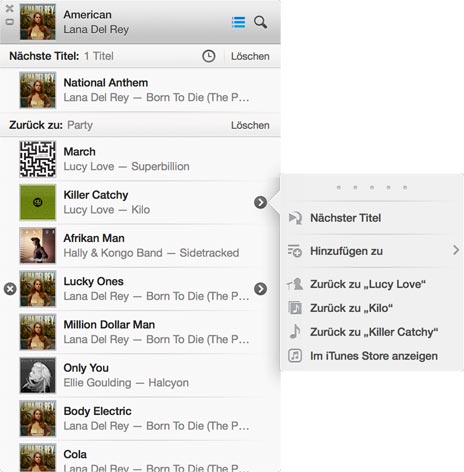Select the Killer Catchy song title

tap(96, 195)
